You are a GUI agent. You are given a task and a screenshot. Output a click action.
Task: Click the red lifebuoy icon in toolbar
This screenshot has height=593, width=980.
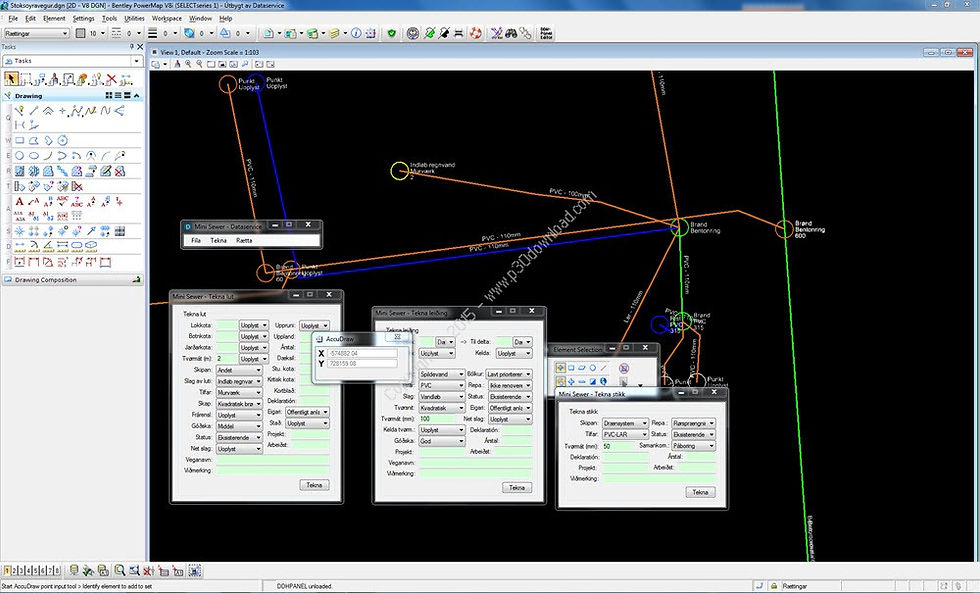click(x=476, y=33)
